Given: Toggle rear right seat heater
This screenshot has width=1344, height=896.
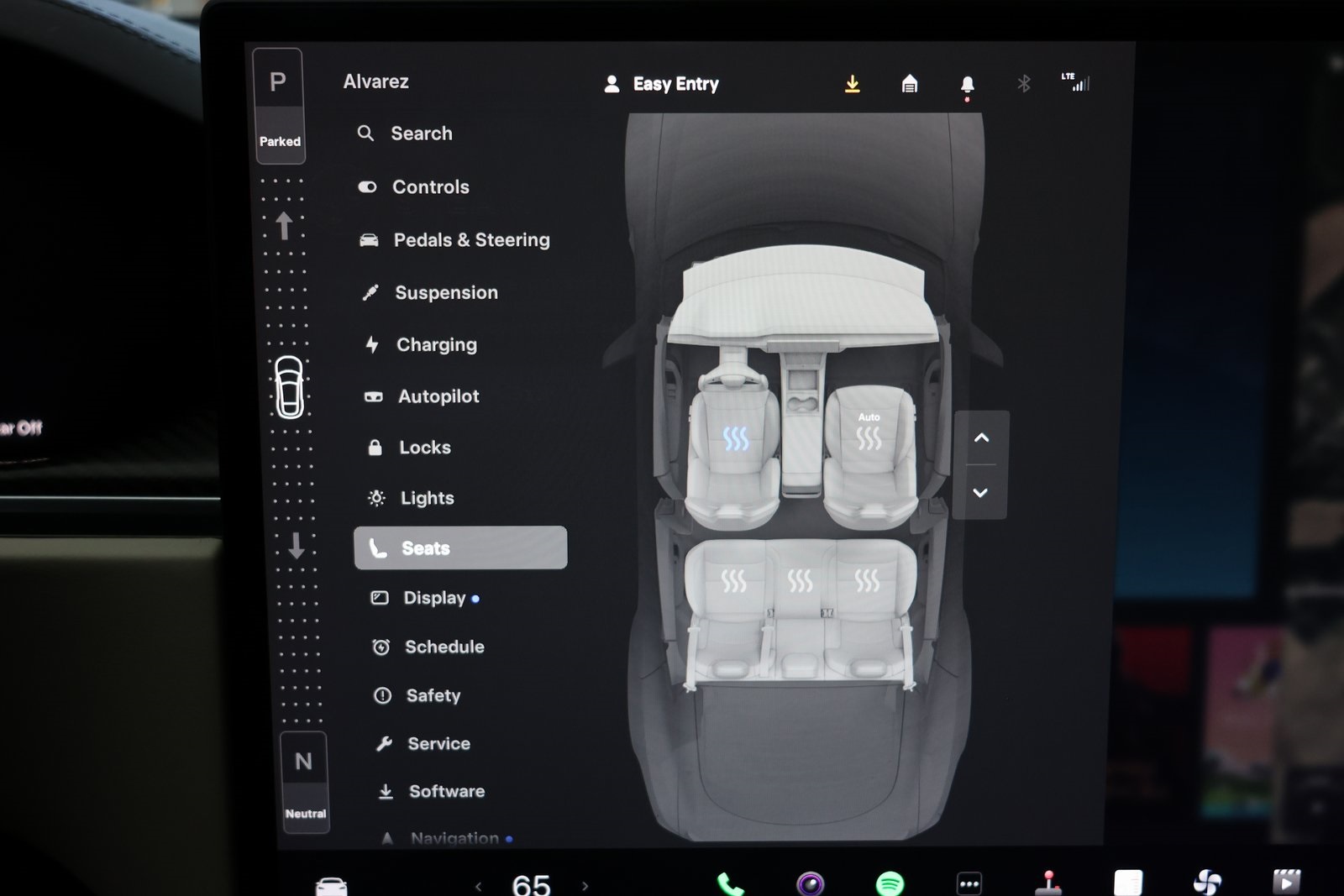Looking at the screenshot, I should [867, 580].
